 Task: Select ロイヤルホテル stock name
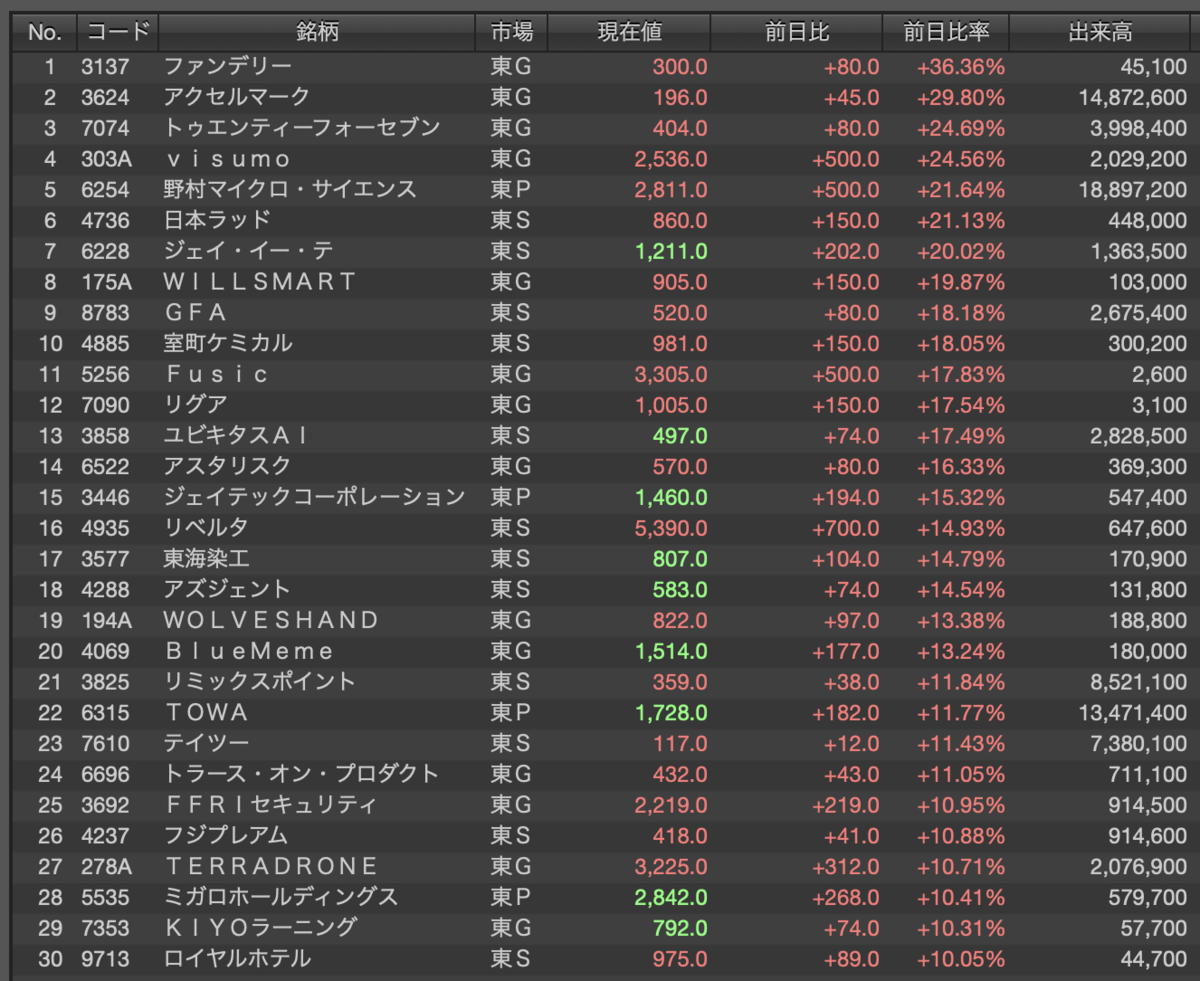point(237,959)
